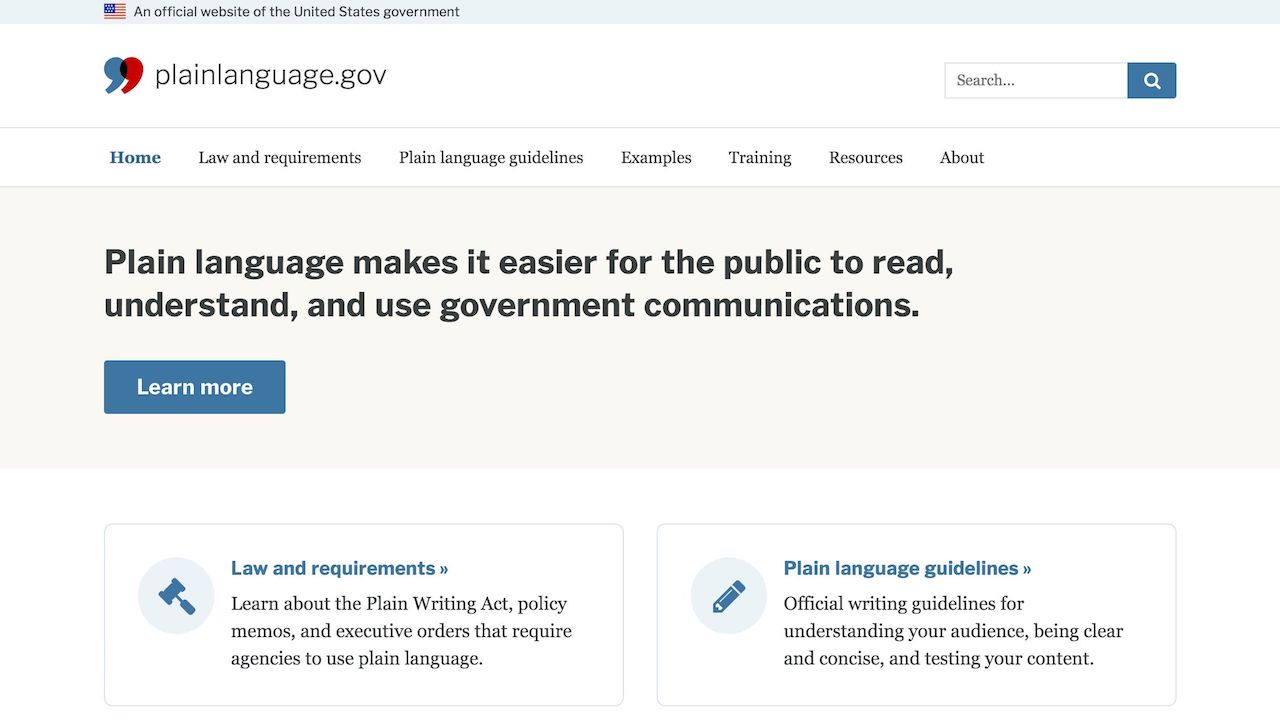Screen dimensions: 1280x720
Task: Click the red and blue quotation marks logo
Action: pos(124,76)
